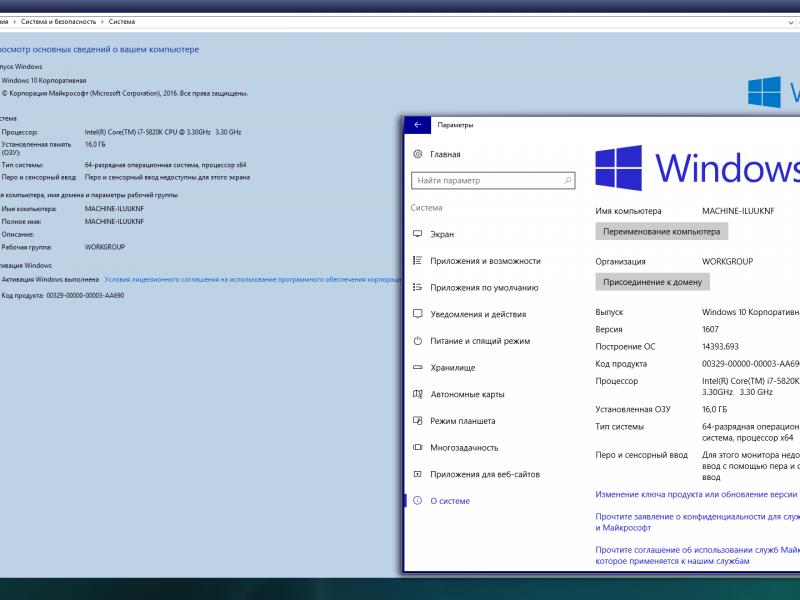Viewport: 800px width, 600px height.
Task: Open the address bar history dropdown arrow
Action: point(790,22)
